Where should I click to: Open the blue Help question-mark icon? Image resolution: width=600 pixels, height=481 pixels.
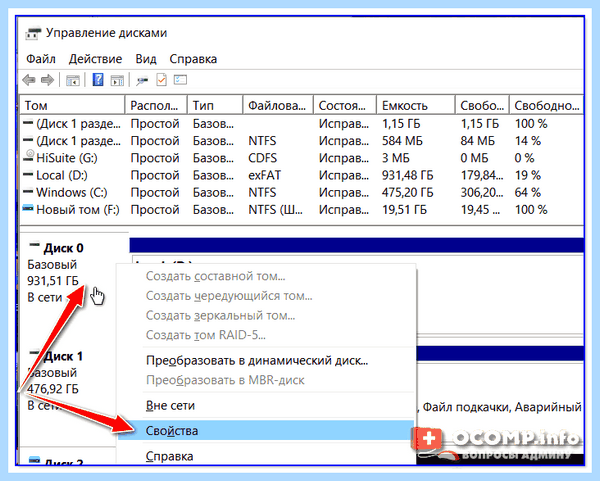click(x=98, y=80)
